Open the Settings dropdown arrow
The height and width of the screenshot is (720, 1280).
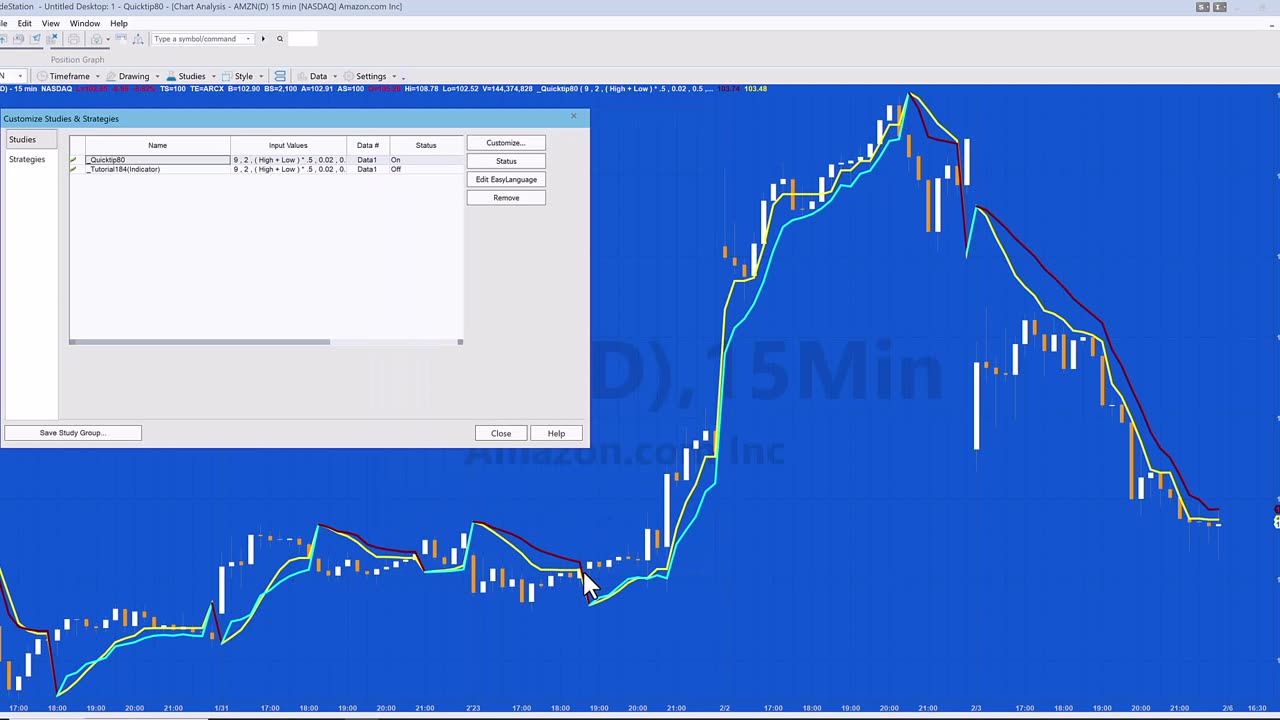(394, 76)
